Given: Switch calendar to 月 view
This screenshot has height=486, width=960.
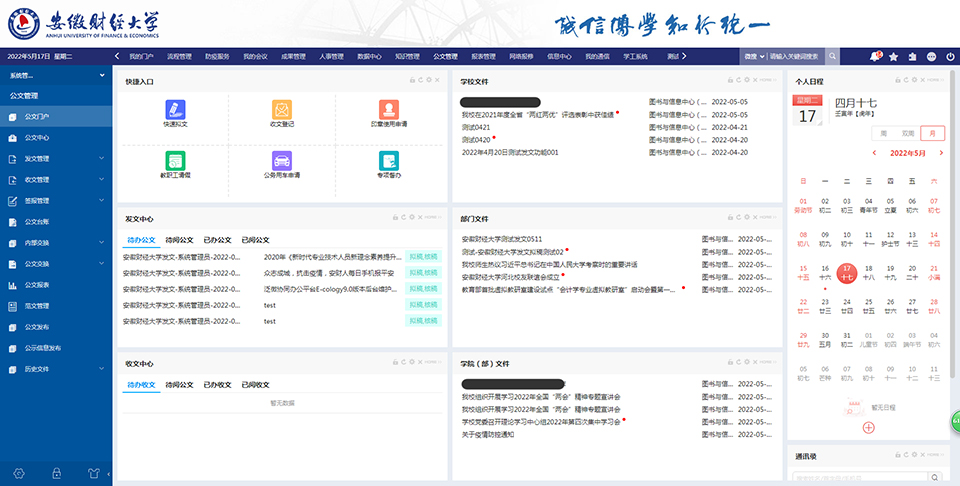Looking at the screenshot, I should 932,133.
